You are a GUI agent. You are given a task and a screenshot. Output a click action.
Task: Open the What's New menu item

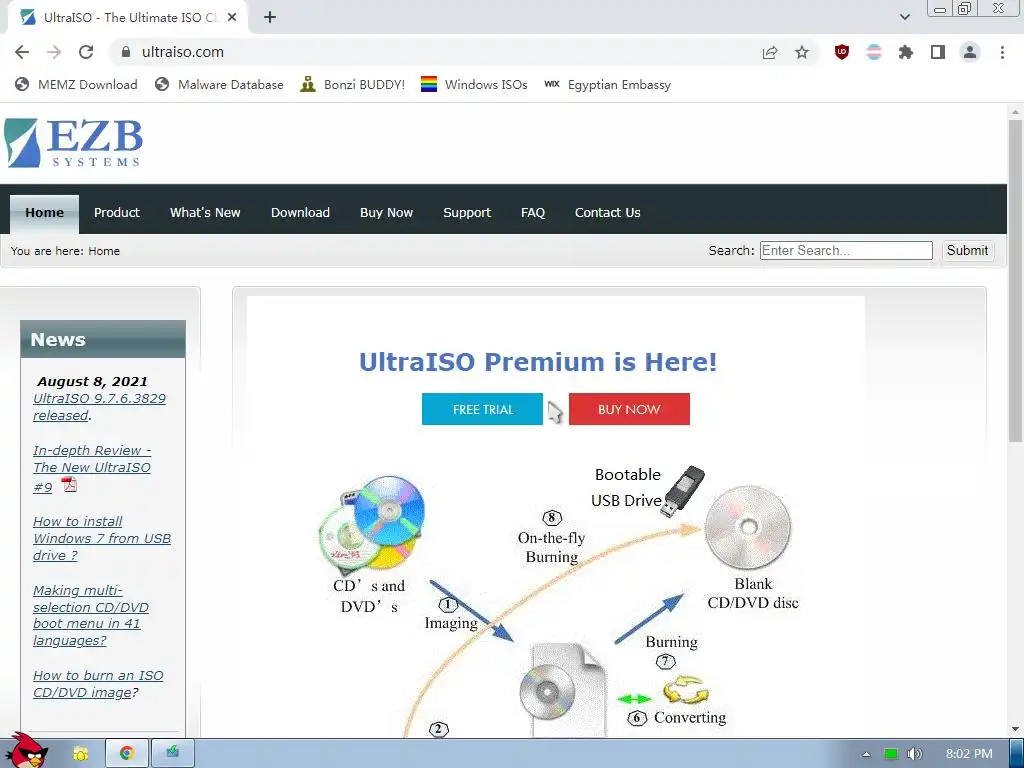[205, 213]
